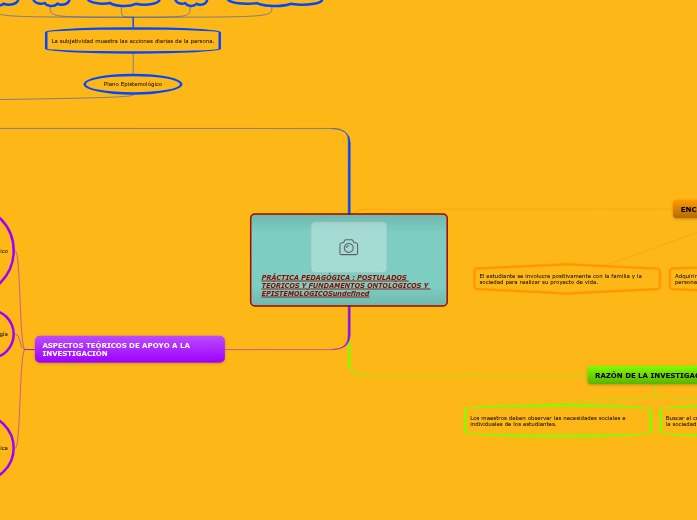
Task: Select the green RAZÓN DE LA INVESTIGACIÓN node
Action: click(x=643, y=375)
